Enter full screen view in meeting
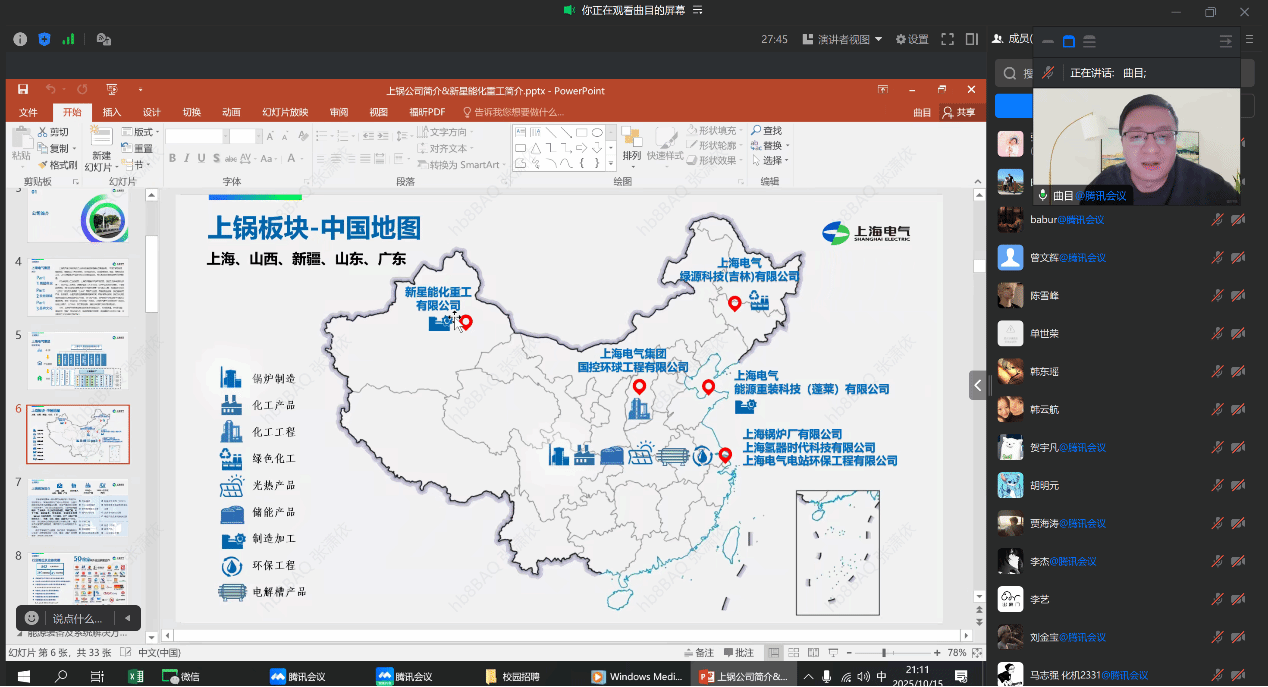This screenshot has height=687, width=1268. (946, 39)
